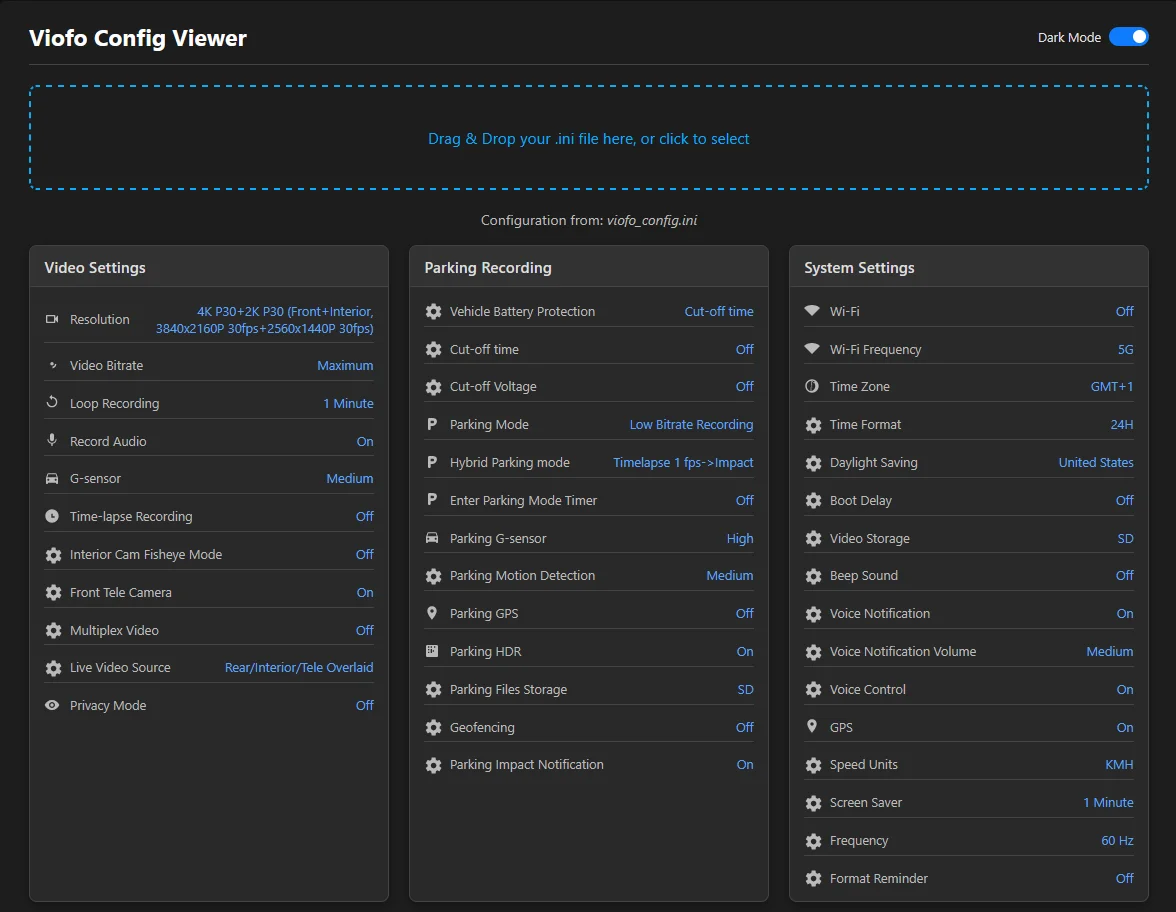Click the Daylight Saving value United States
The width and height of the screenshot is (1176, 912).
click(1096, 463)
